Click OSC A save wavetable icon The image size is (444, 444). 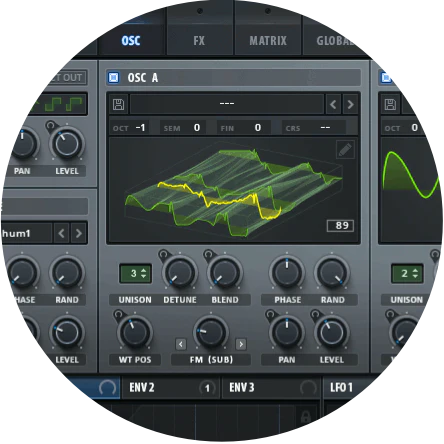tap(118, 104)
